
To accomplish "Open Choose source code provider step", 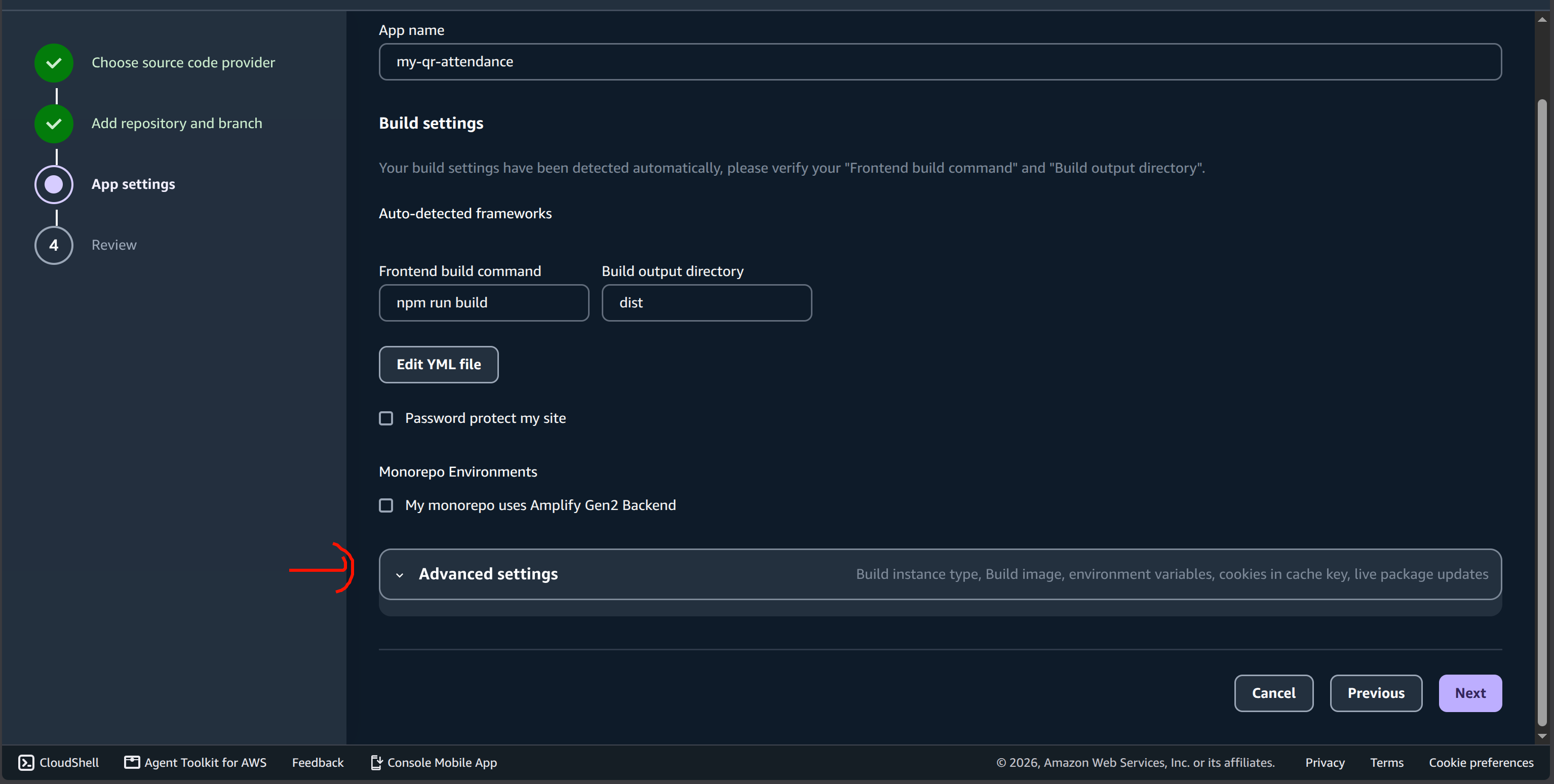I will 183,63.
